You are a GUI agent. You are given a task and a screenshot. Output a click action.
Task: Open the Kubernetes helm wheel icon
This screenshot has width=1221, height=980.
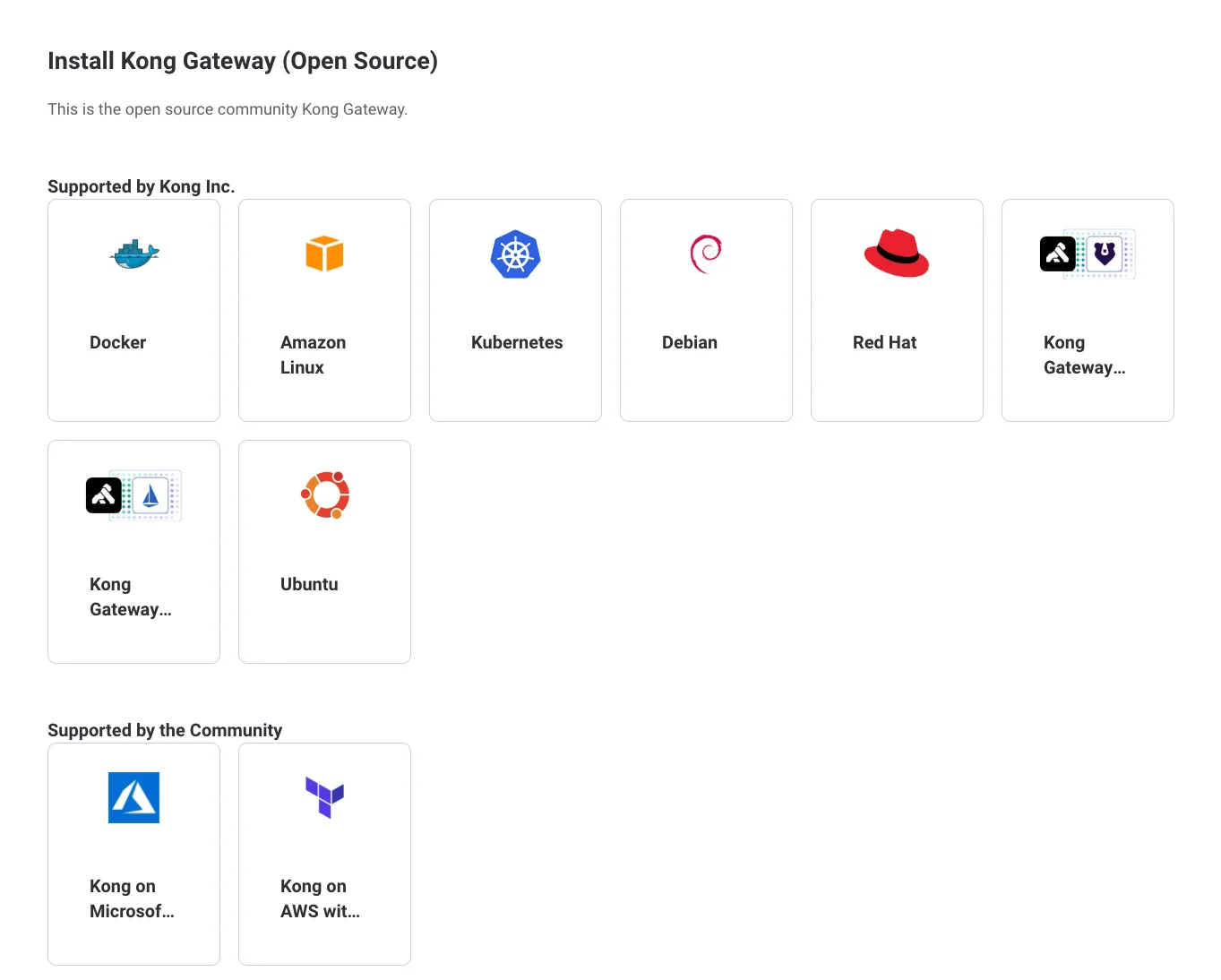[515, 254]
